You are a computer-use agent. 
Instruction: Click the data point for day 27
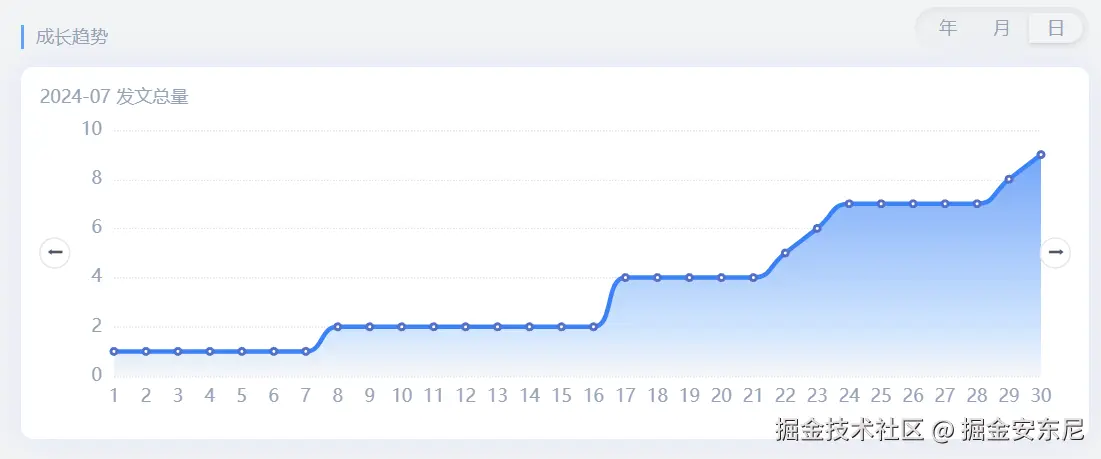(945, 204)
